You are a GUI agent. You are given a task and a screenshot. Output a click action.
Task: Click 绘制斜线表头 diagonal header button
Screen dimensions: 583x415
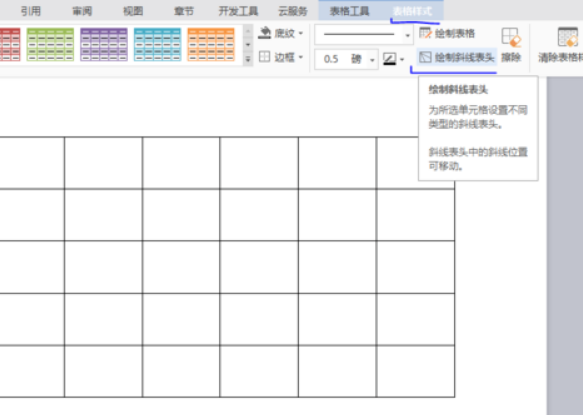click(457, 57)
